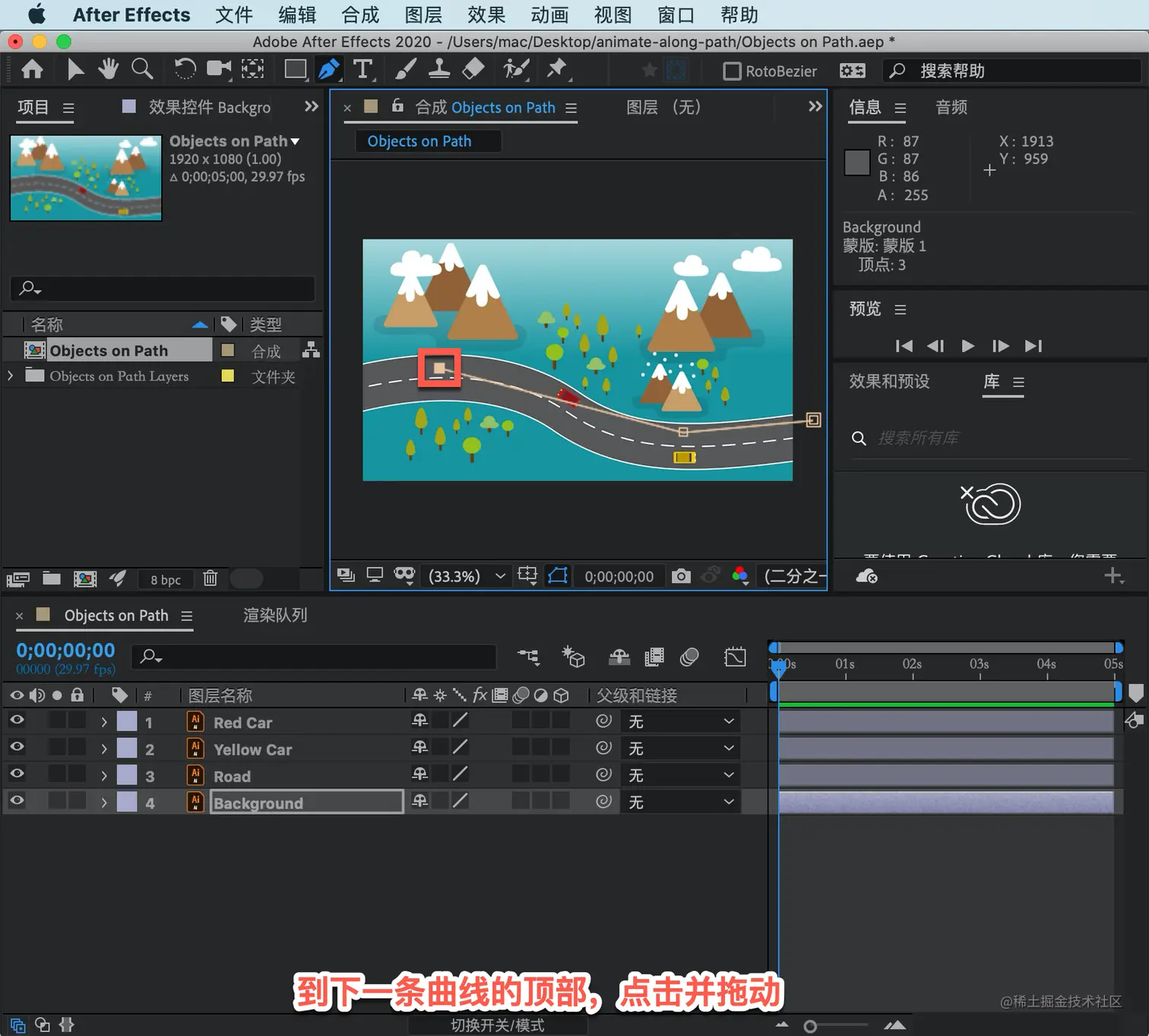
Task: Select the Hand tool
Action: point(108,70)
